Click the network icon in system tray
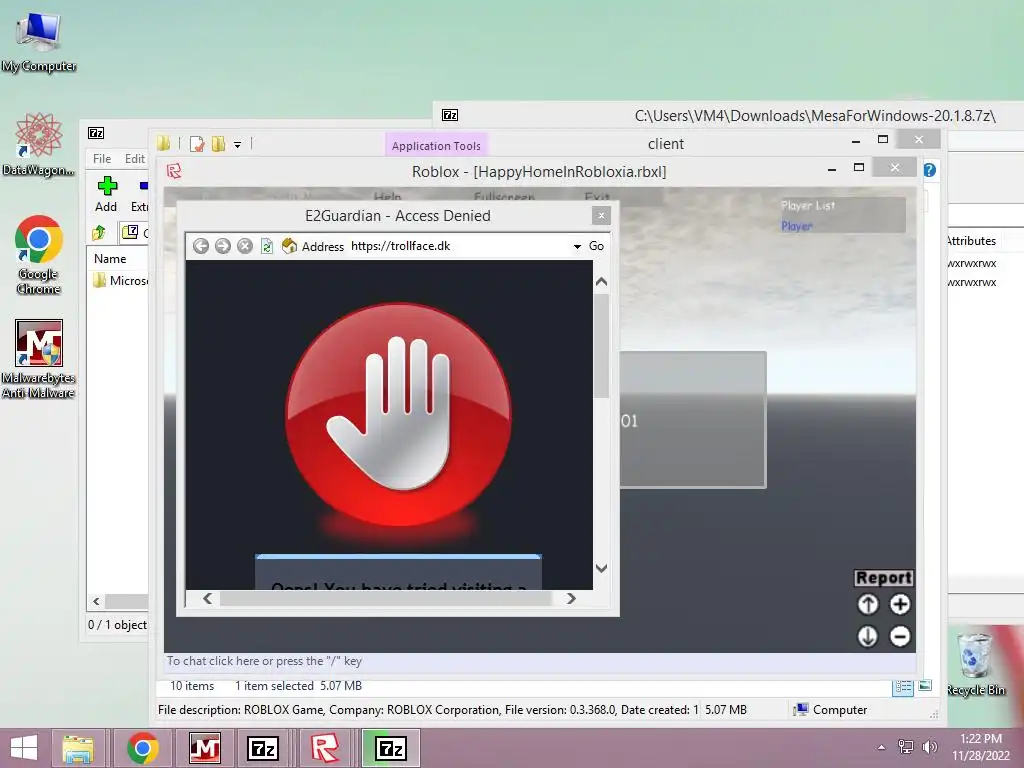Screen dimensions: 1024x768 point(906,746)
